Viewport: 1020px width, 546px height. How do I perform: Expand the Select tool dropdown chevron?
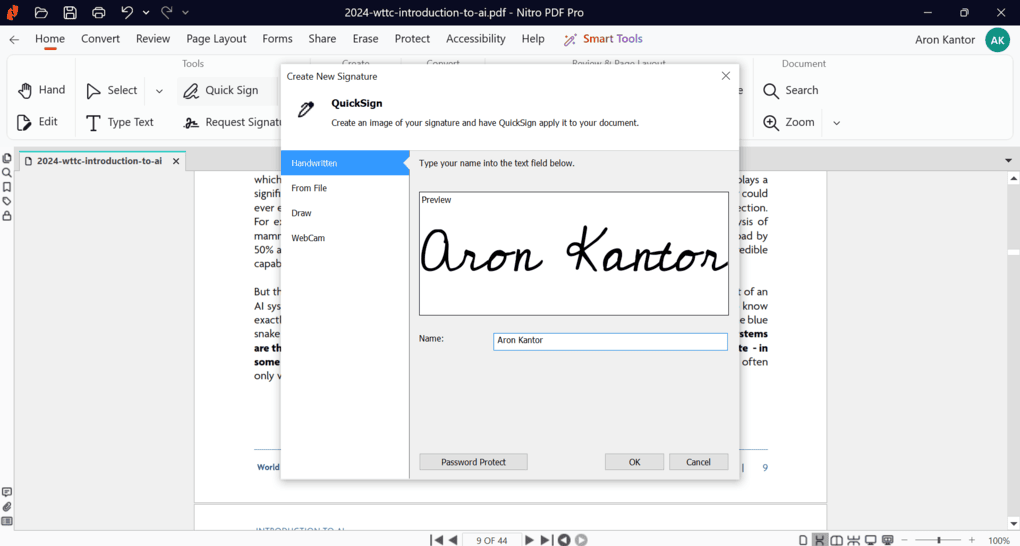point(159,91)
